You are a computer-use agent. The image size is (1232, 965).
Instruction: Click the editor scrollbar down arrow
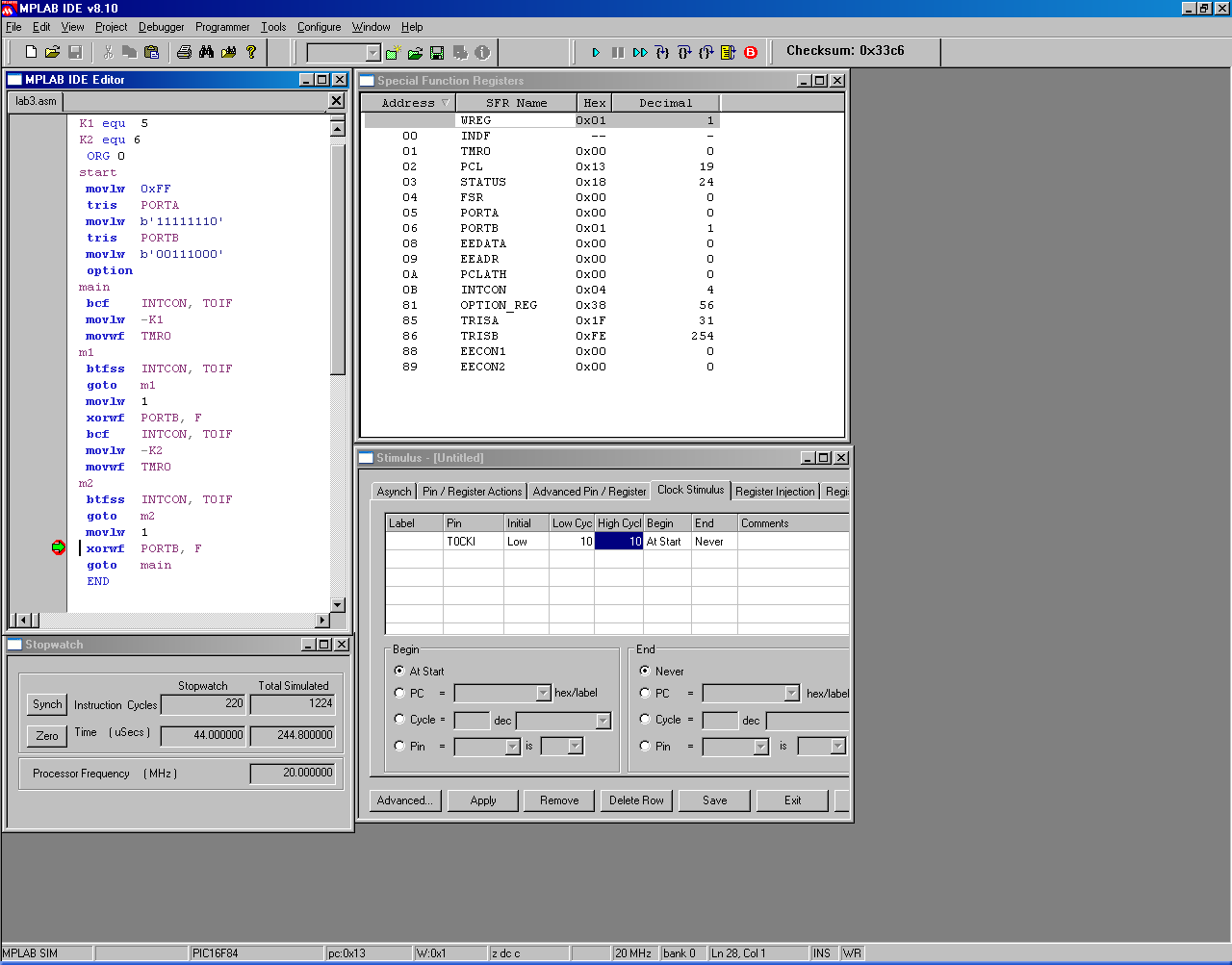coord(337,605)
